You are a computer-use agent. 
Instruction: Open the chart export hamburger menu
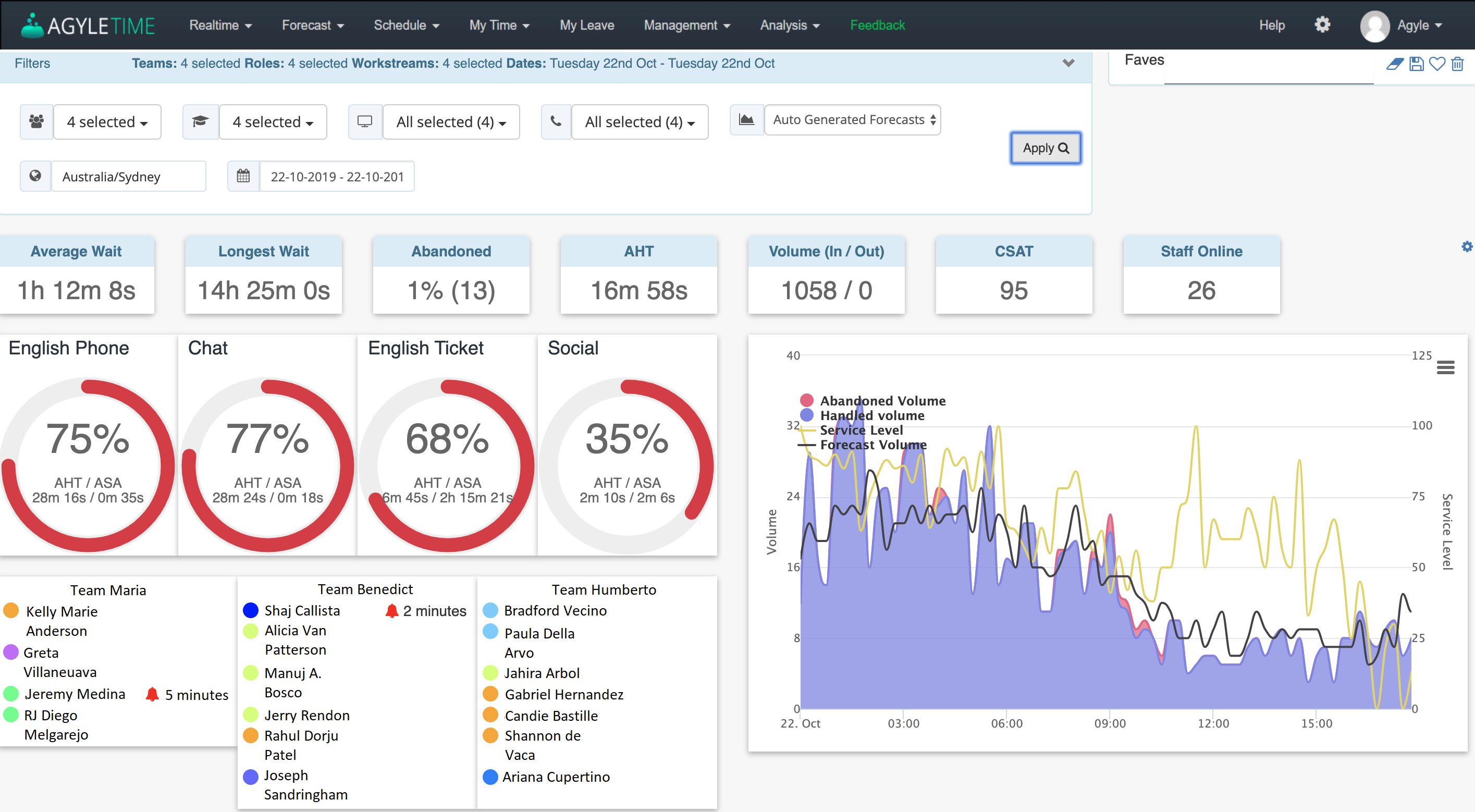click(1447, 367)
